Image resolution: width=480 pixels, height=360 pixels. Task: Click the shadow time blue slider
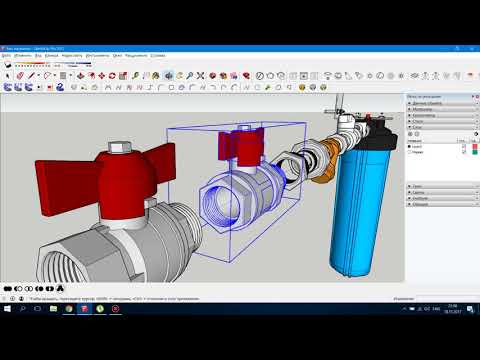[72, 63]
